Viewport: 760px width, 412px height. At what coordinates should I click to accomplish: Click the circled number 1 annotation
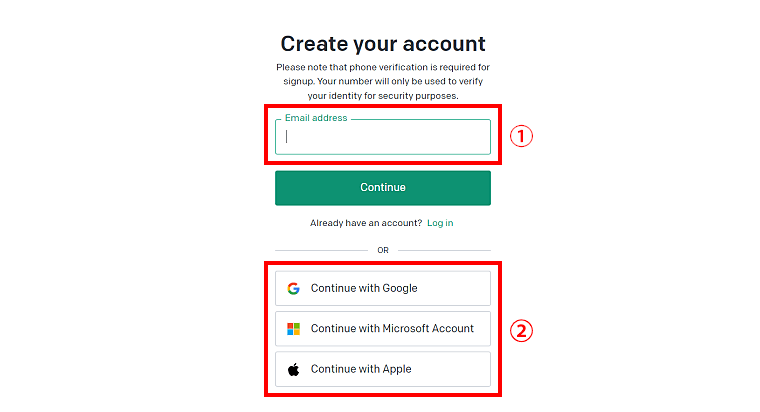point(521,136)
